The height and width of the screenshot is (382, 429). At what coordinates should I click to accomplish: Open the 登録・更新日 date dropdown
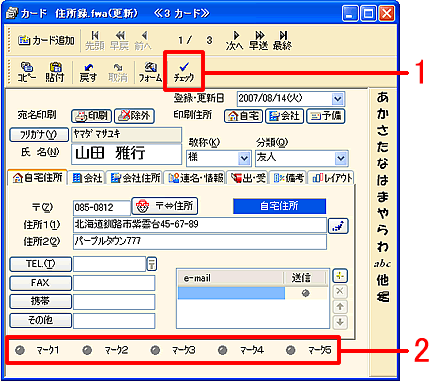337,99
